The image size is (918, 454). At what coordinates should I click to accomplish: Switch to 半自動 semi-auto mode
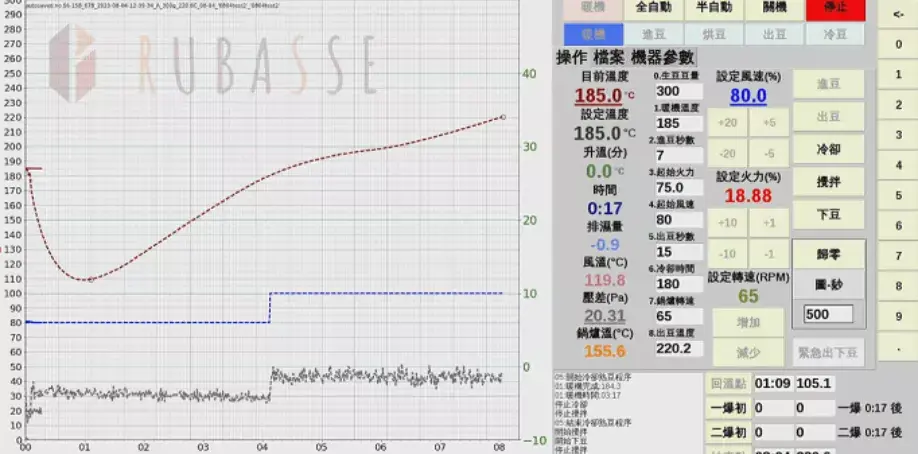(714, 9)
